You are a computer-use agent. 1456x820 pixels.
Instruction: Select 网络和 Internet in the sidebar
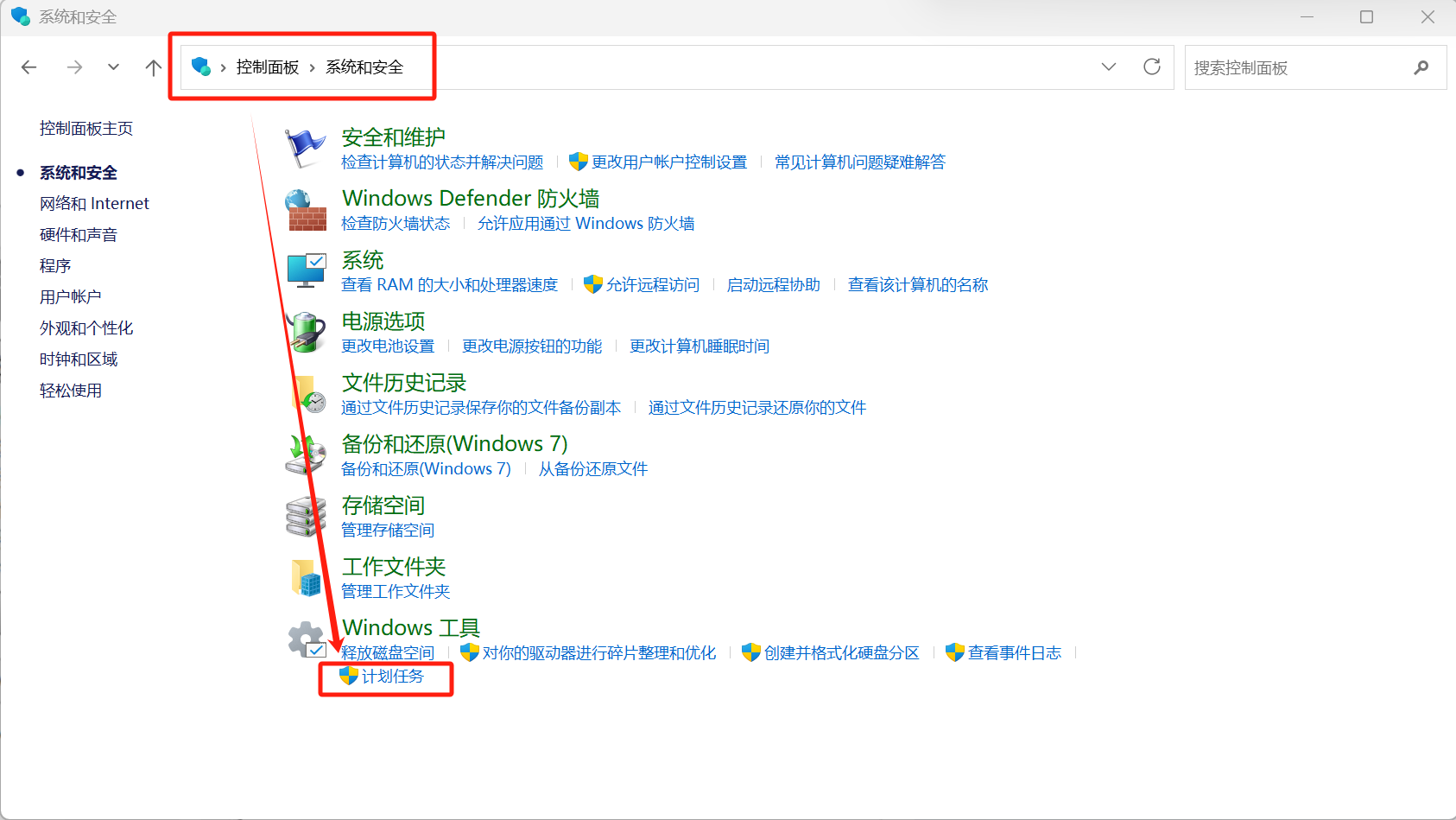pos(94,204)
